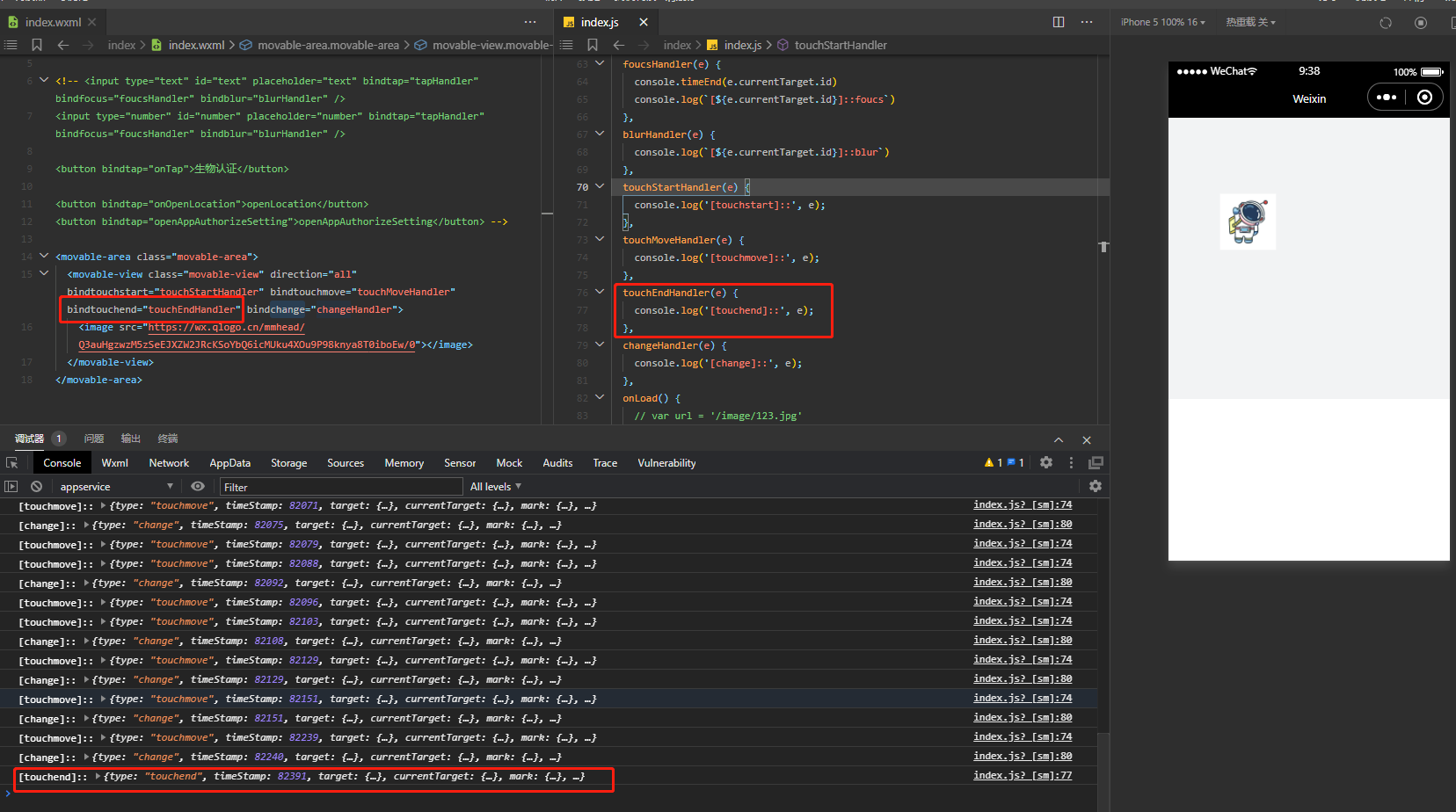Click the astronaut avatar image in simulator
Viewport: 1456px width, 812px height.
point(1248,221)
